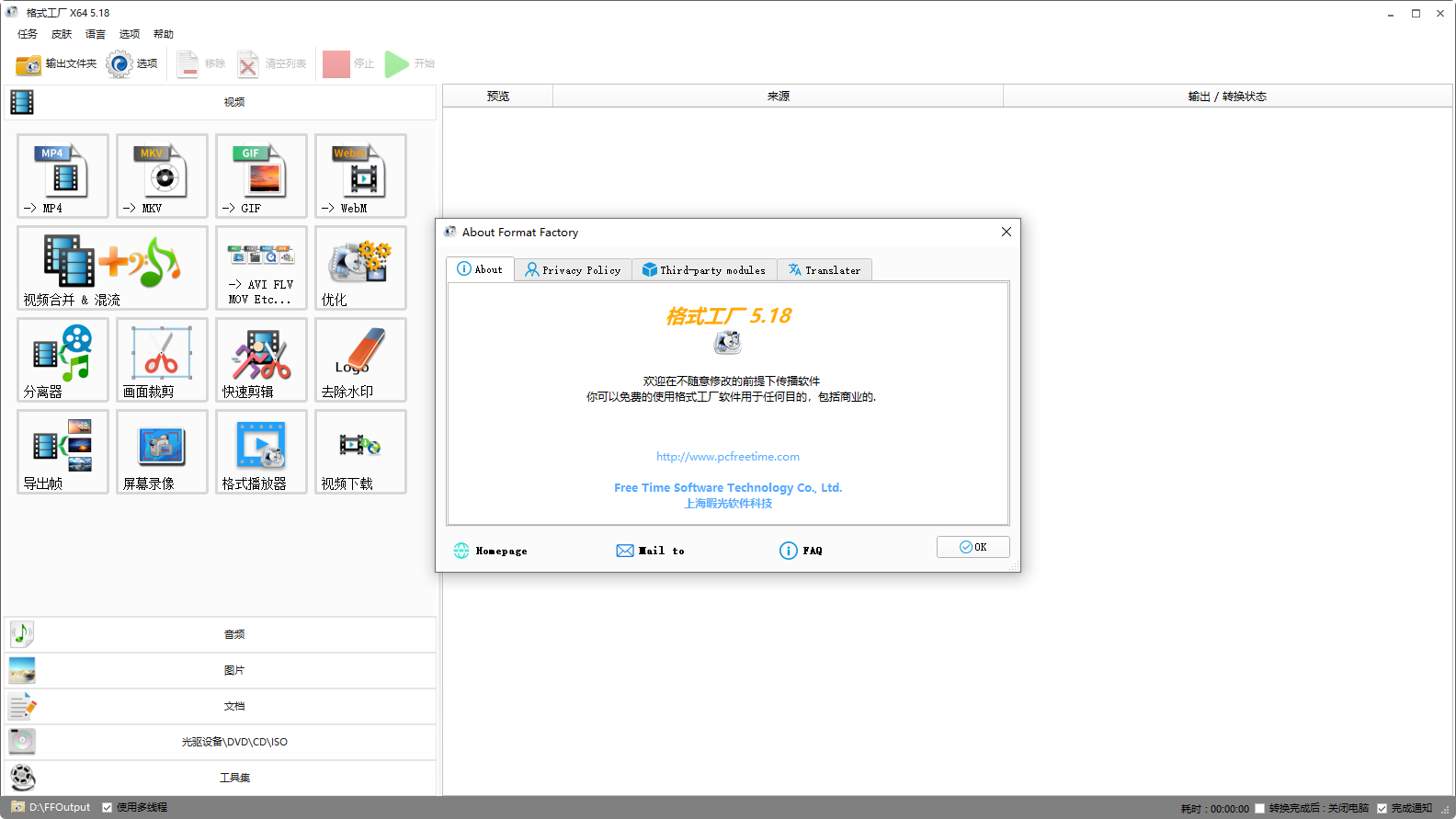Viewport: 1456px width, 819px height.
Task: Switch to the Privacy Policy tab
Action: [573, 270]
